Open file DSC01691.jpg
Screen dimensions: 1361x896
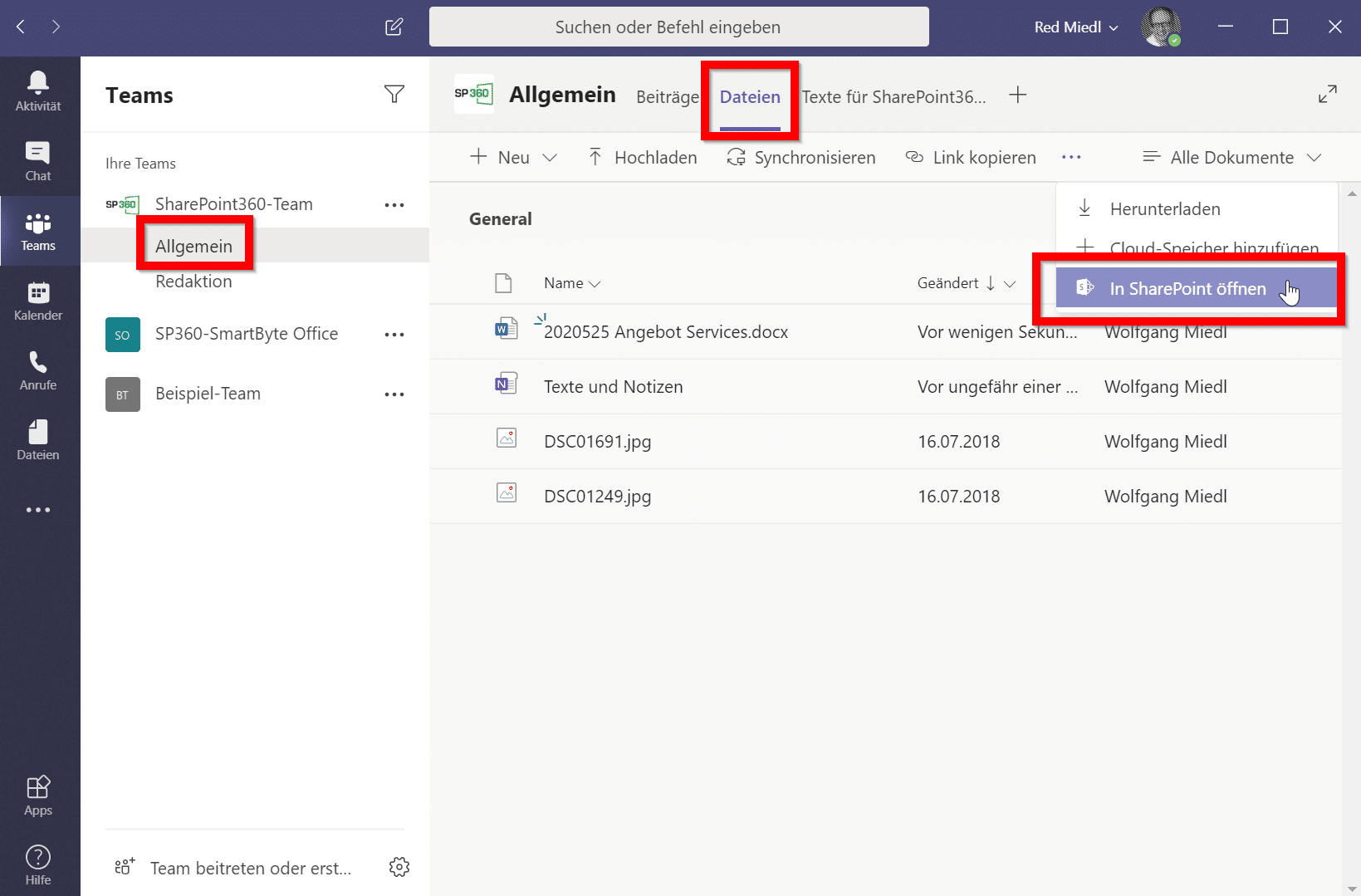tap(597, 442)
